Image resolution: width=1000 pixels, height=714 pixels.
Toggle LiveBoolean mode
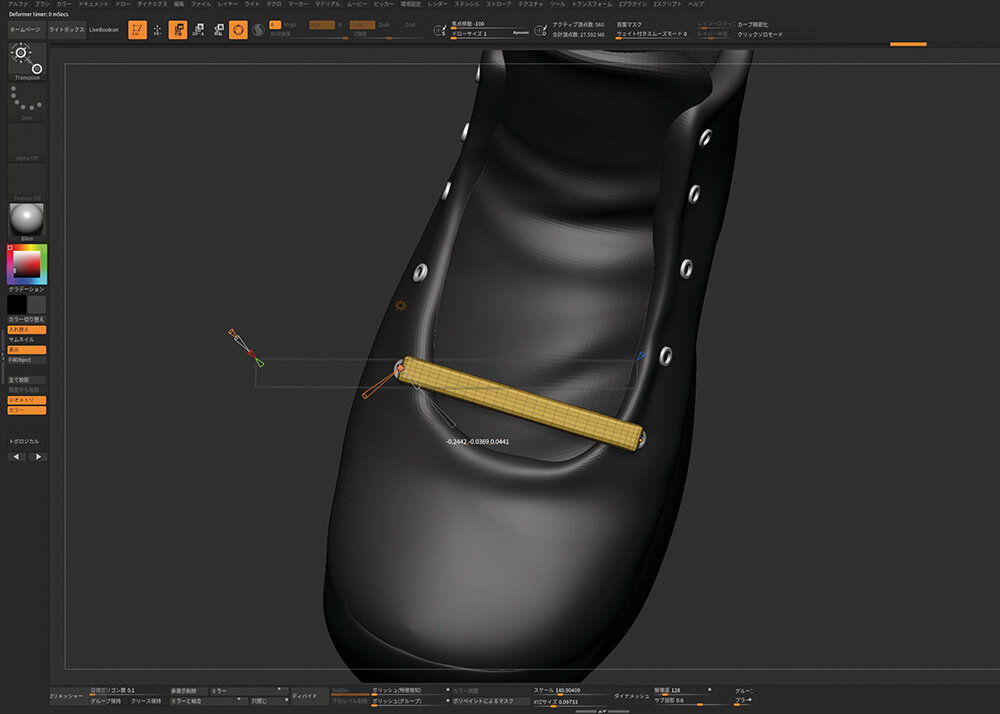click(x=104, y=30)
